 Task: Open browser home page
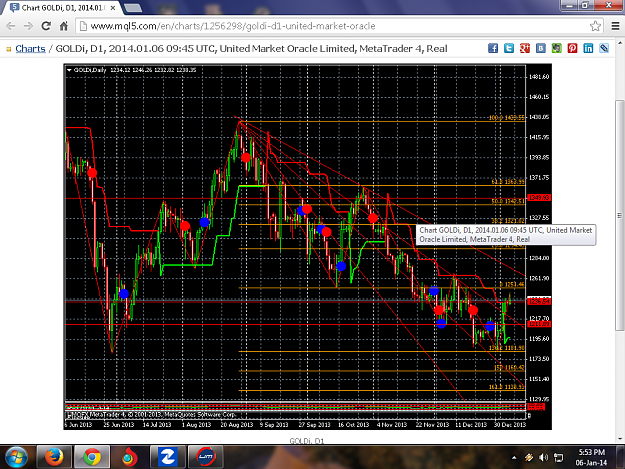[x=64, y=26]
